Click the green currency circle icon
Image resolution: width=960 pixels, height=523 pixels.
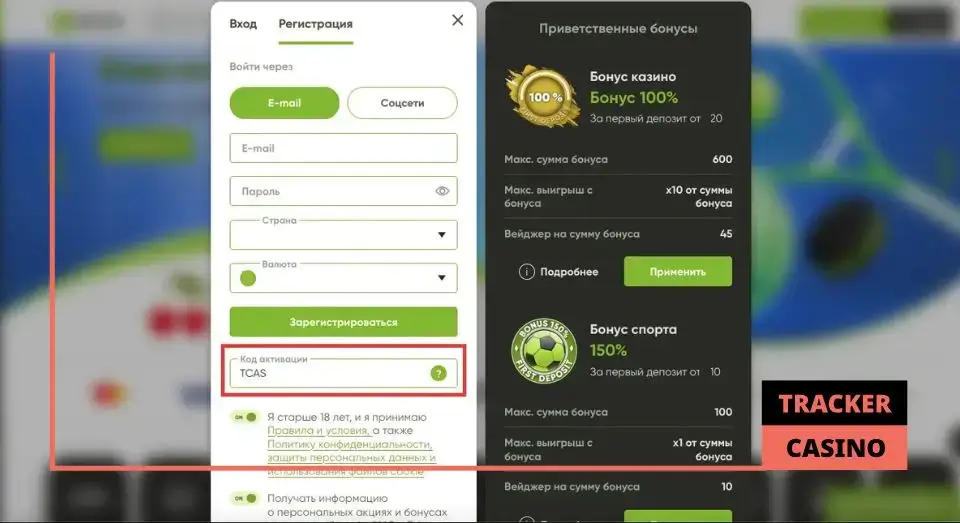(x=248, y=279)
